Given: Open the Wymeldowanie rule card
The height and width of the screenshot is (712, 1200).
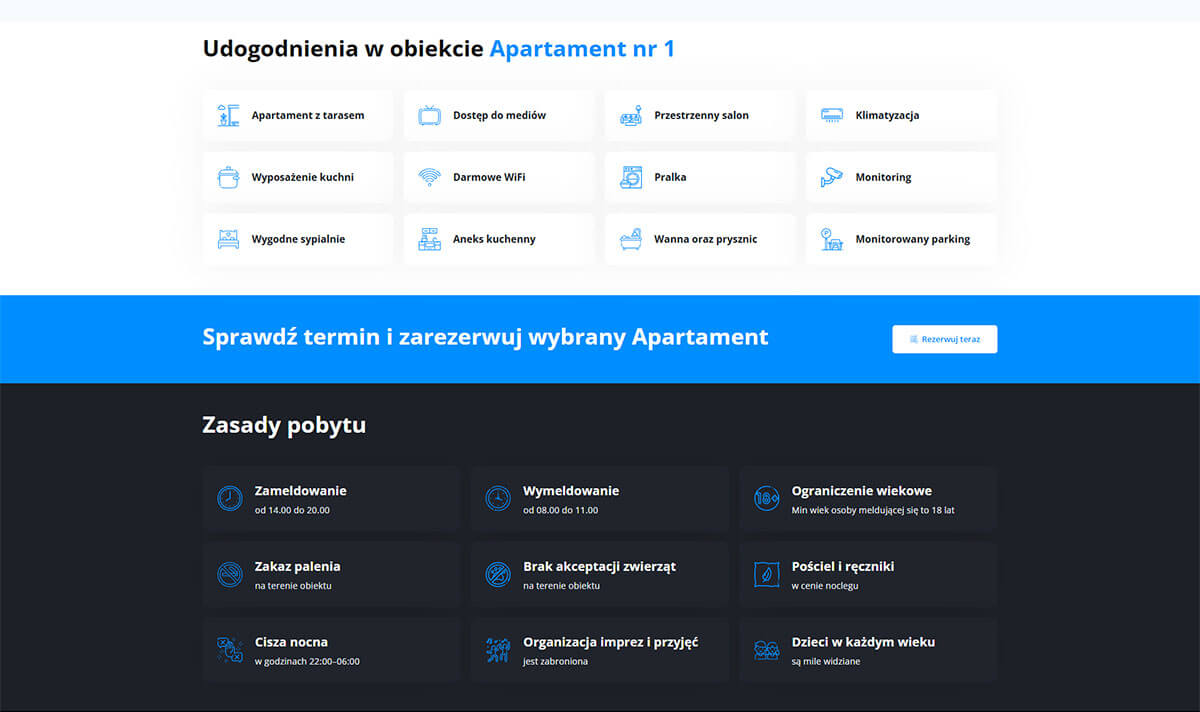Looking at the screenshot, I should (599, 498).
